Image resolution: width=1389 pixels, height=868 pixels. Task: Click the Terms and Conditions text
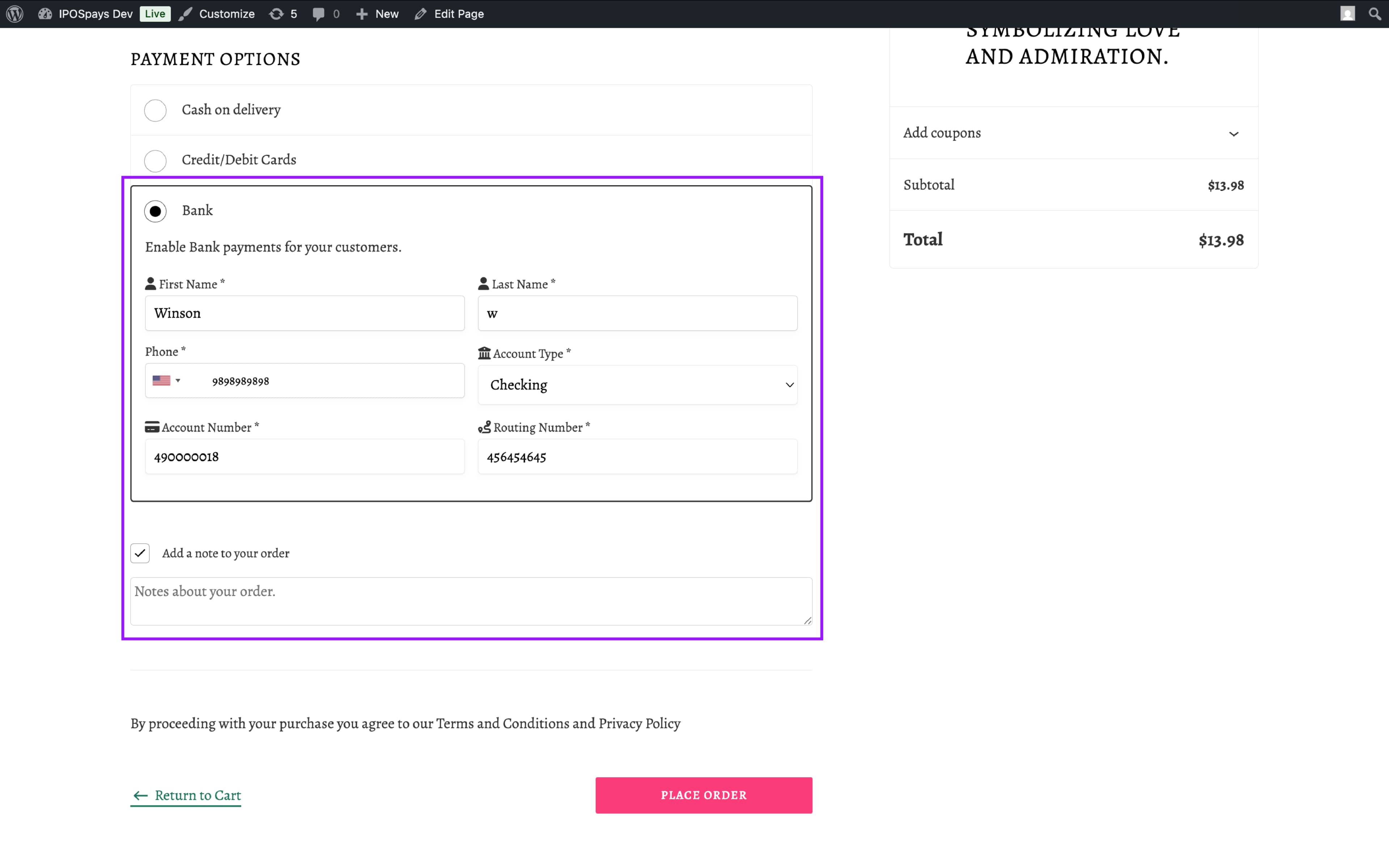pos(502,723)
